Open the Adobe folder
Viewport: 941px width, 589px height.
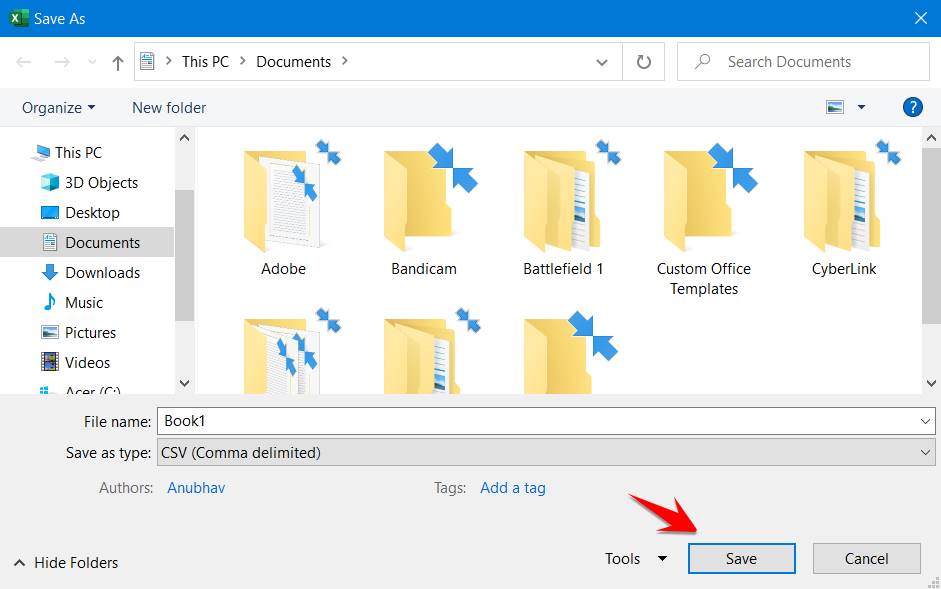283,207
